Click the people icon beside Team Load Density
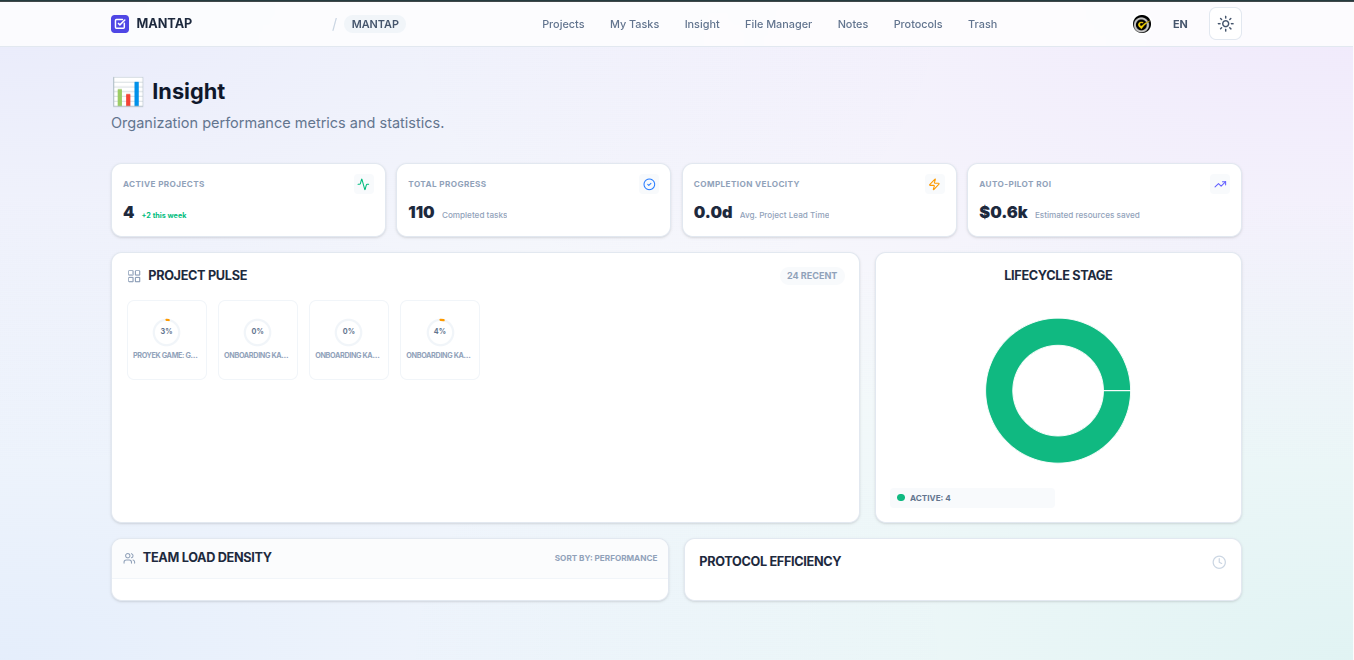 click(x=129, y=558)
